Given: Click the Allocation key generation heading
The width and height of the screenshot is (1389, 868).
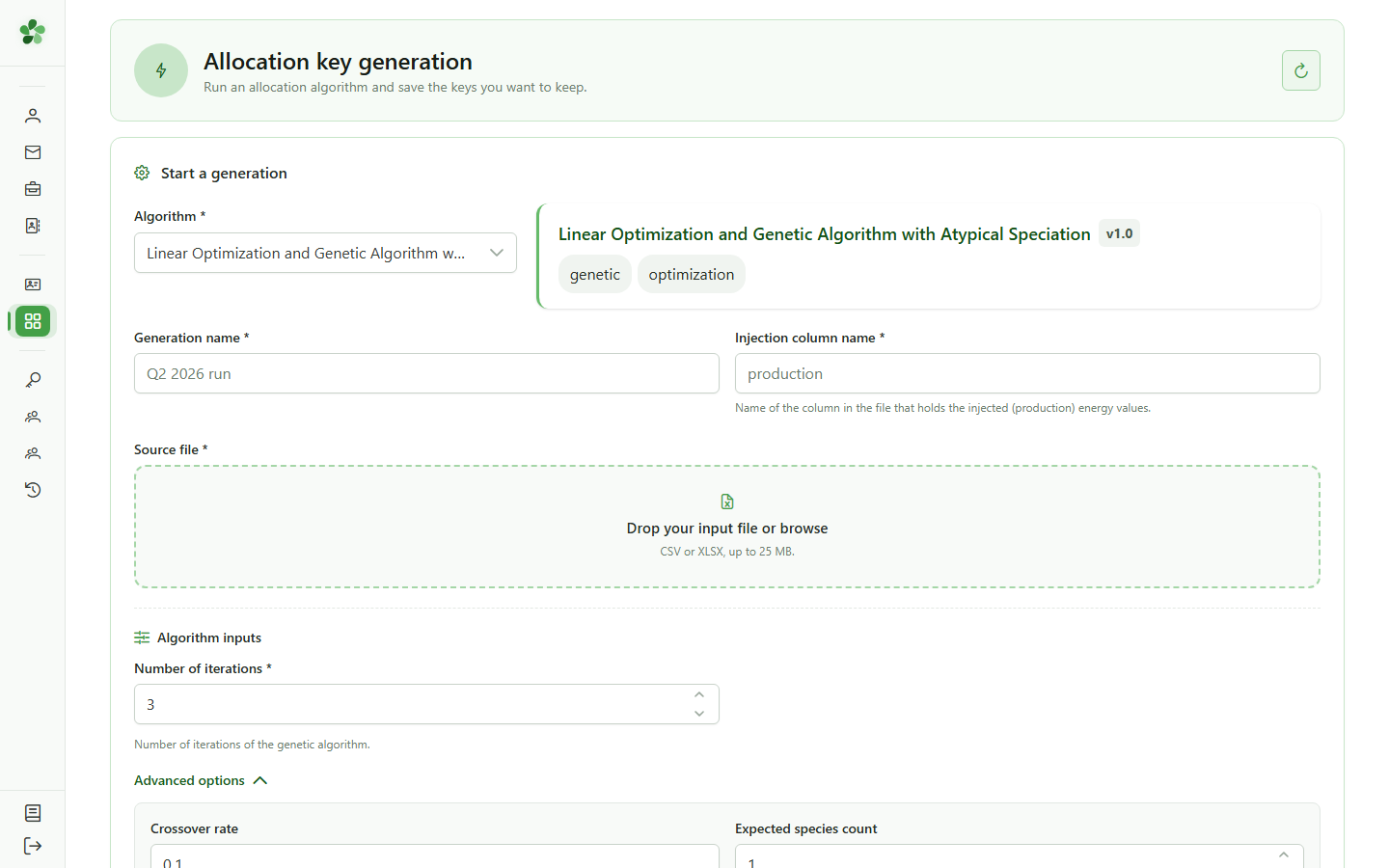Looking at the screenshot, I should point(338,62).
